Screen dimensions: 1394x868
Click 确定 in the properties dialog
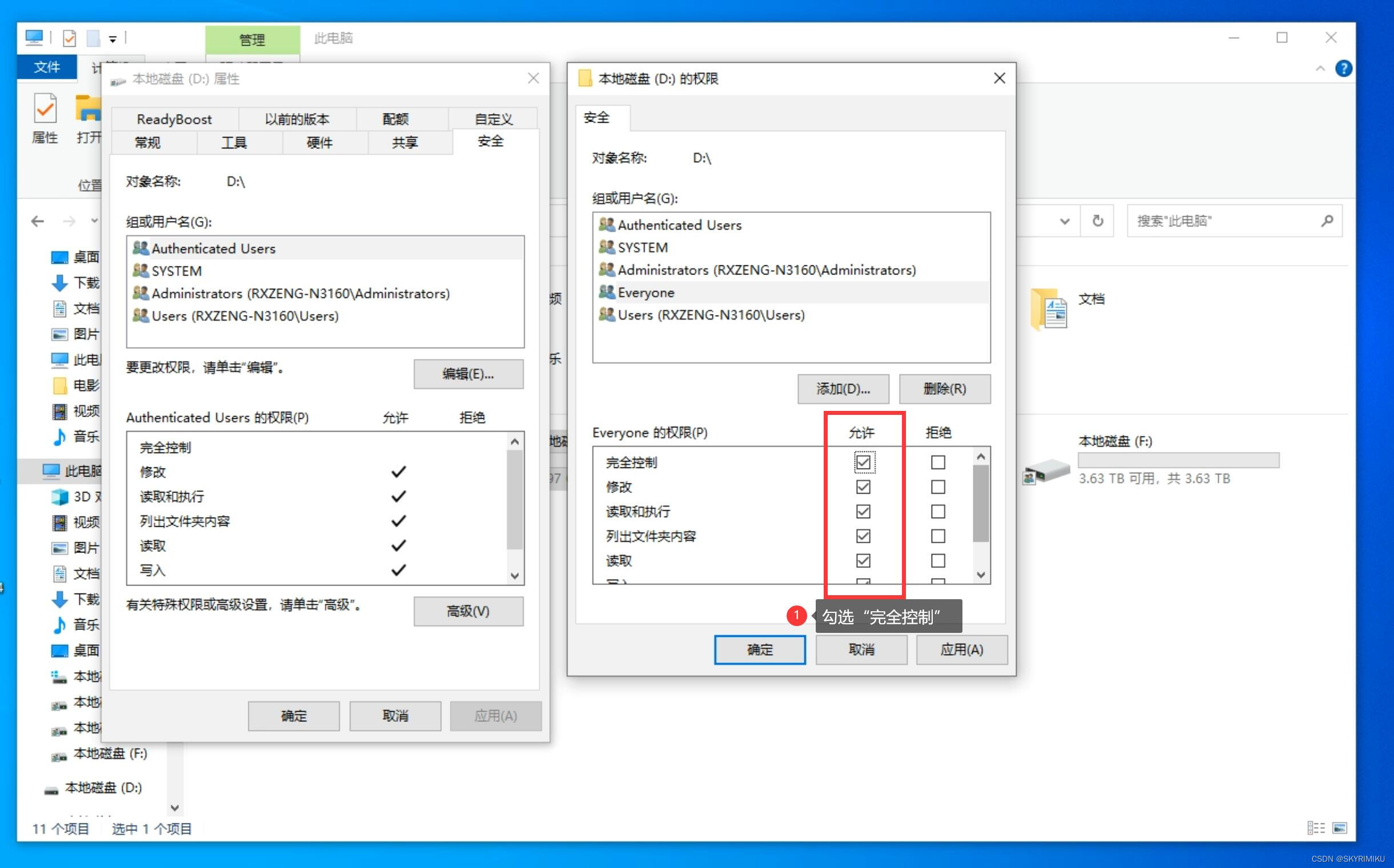tap(293, 716)
